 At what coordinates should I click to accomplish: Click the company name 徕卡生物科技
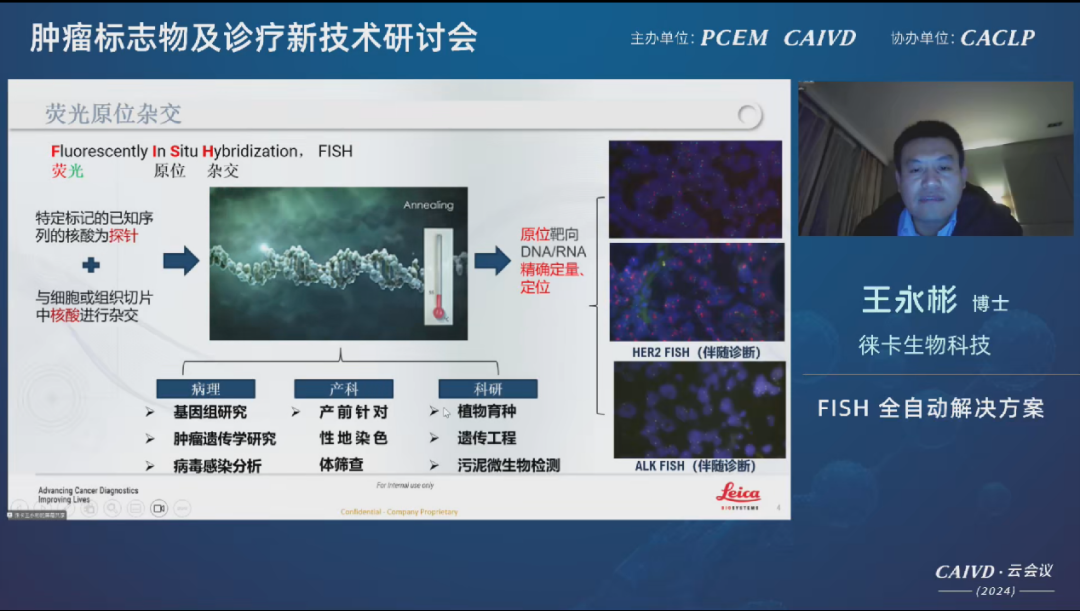pos(924,345)
